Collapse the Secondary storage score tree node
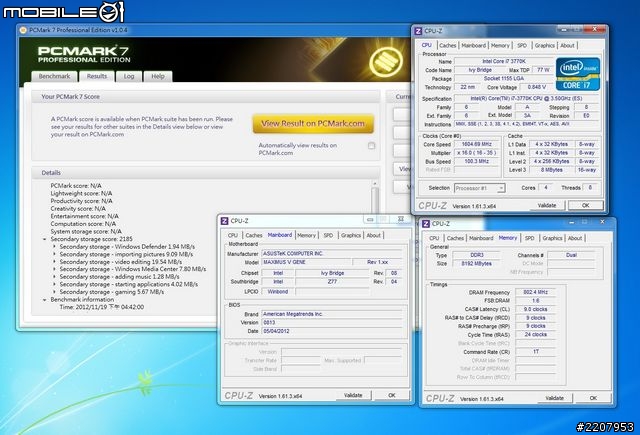 (x=44, y=239)
